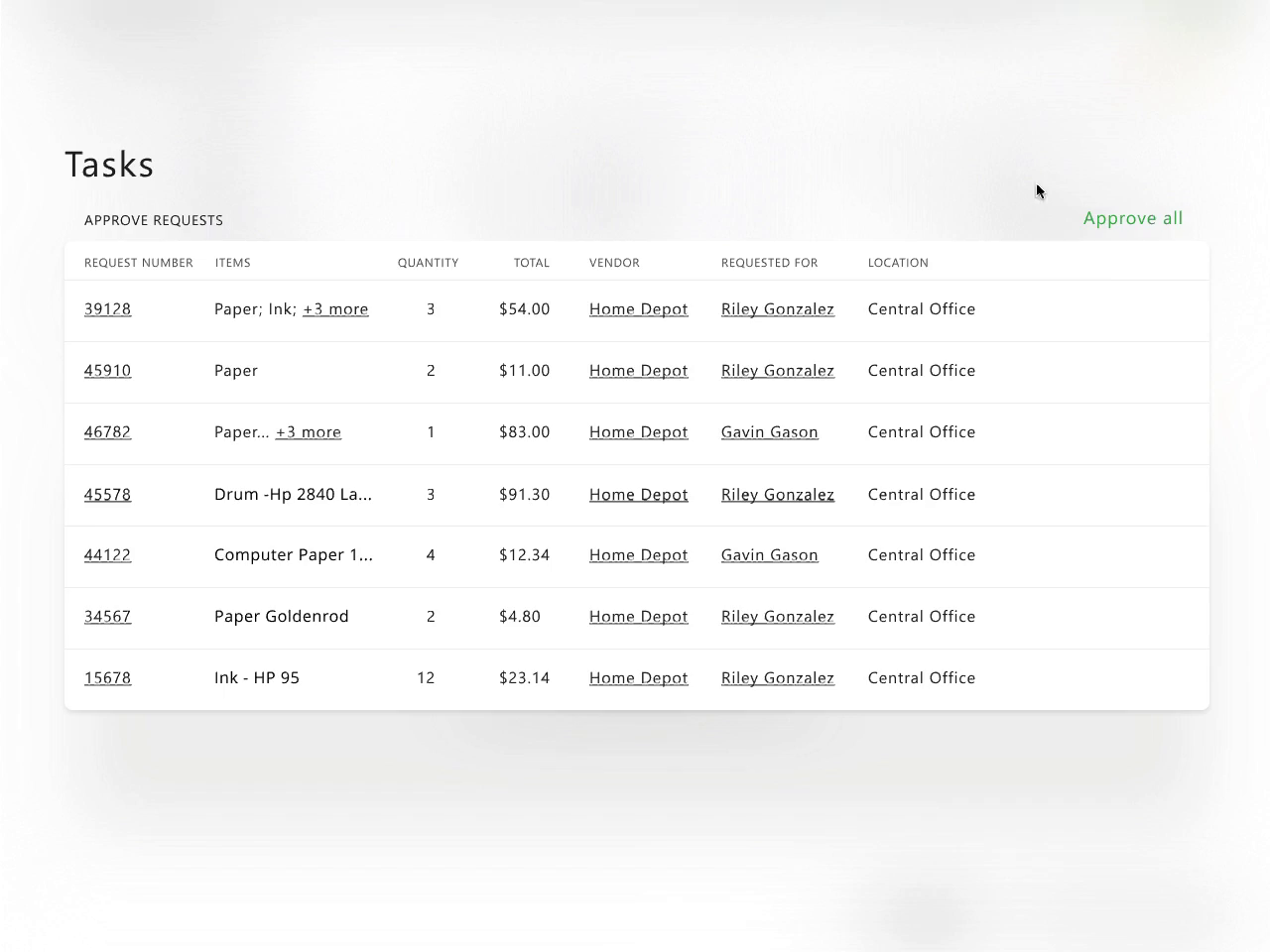Sort by the REQUEST NUMBER column header
The height and width of the screenshot is (952, 1270).
tap(138, 262)
